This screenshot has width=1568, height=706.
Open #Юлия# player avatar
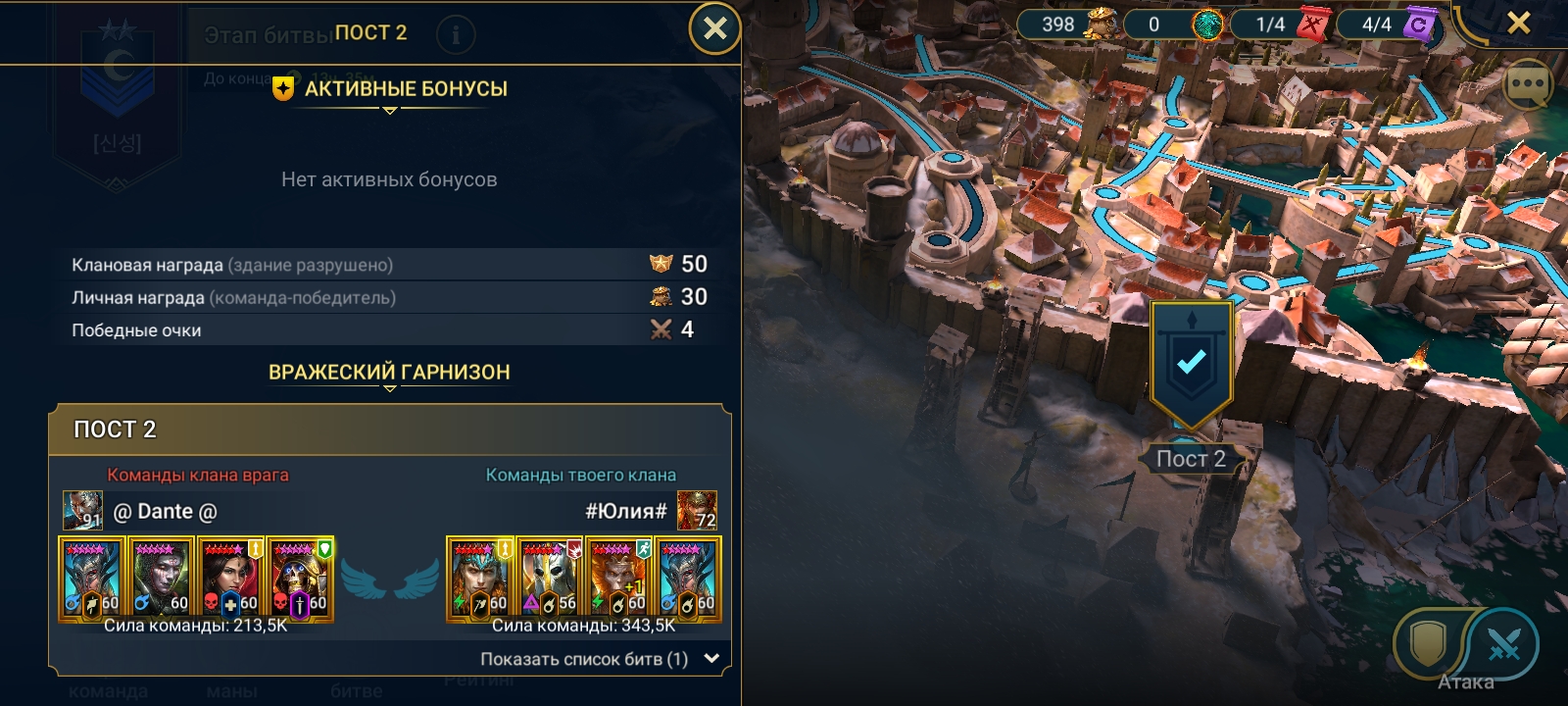[x=697, y=510]
